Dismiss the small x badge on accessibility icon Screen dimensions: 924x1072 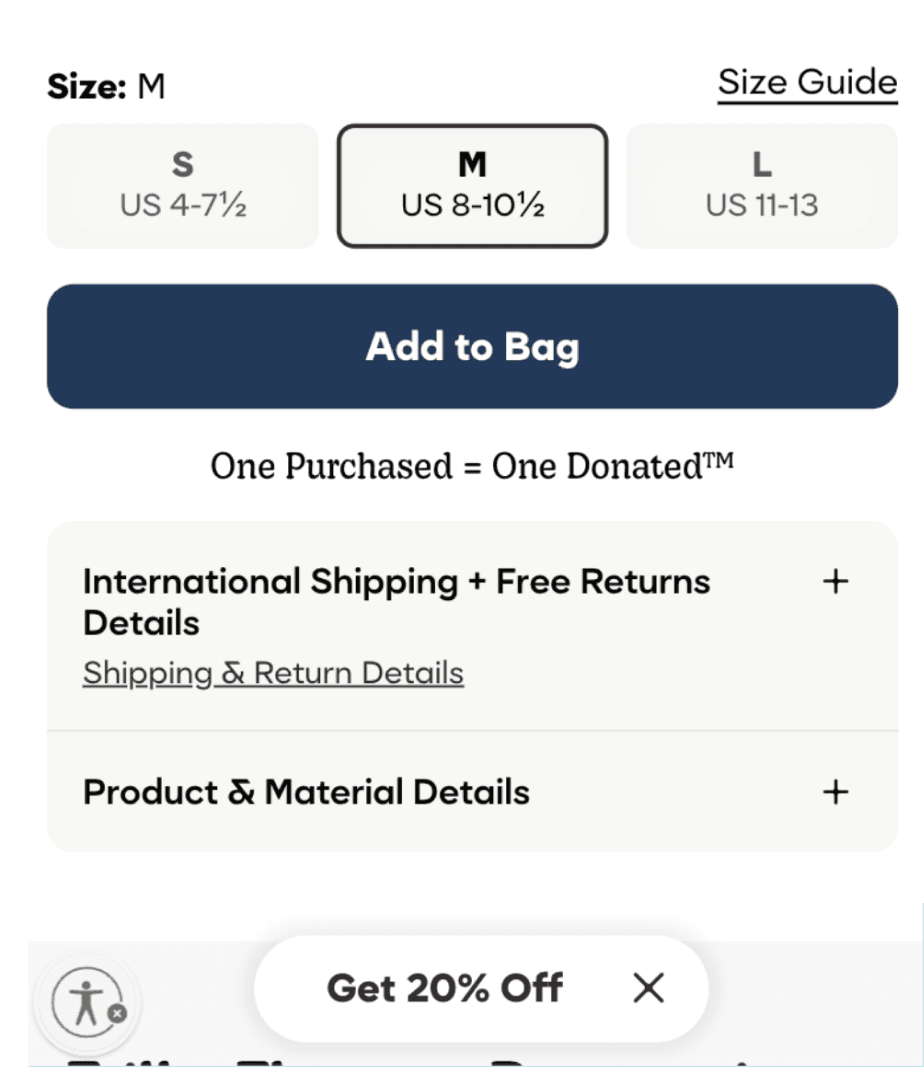pyautogui.click(x=117, y=1014)
